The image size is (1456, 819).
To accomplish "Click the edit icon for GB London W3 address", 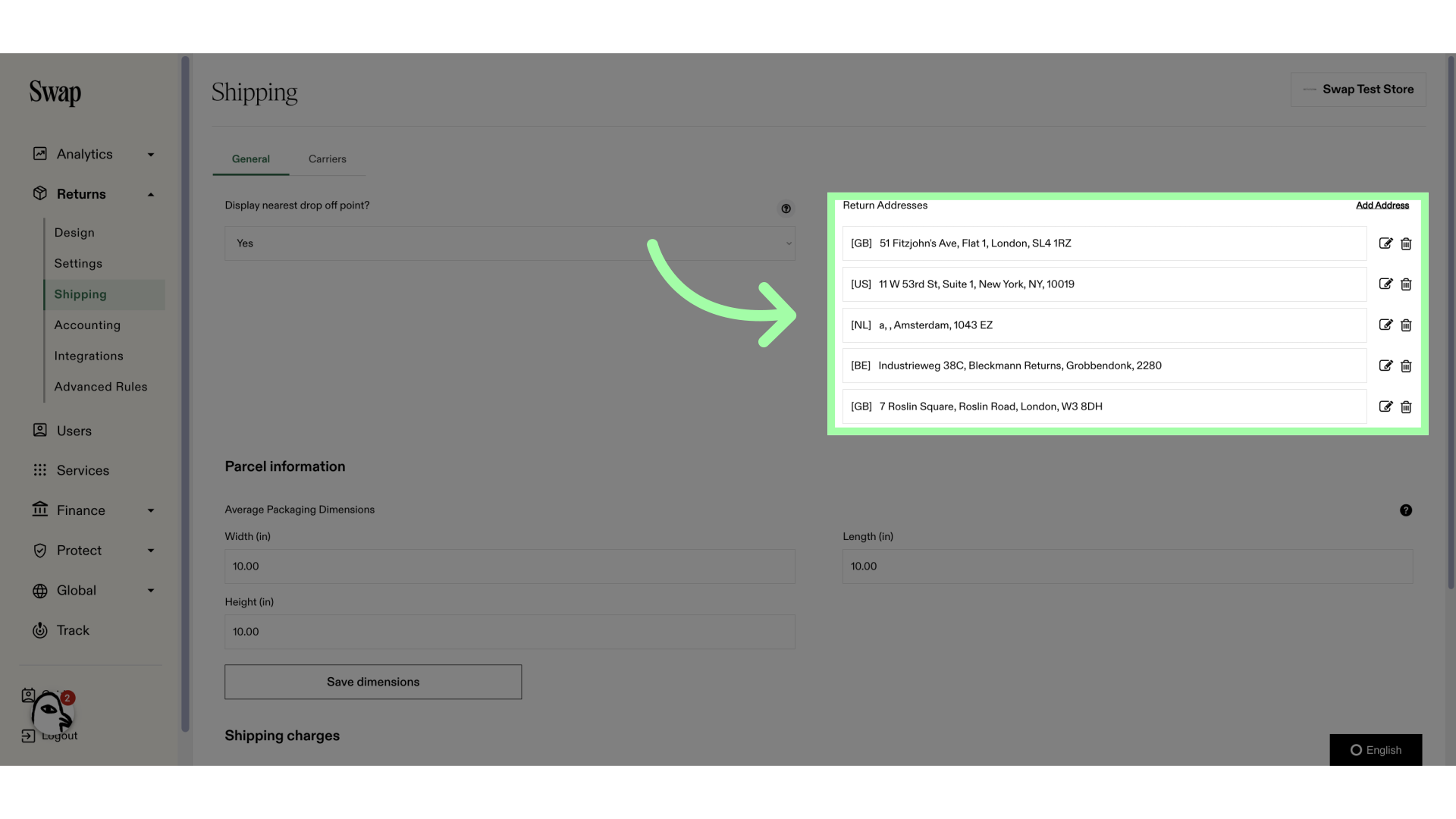I will point(1385,406).
